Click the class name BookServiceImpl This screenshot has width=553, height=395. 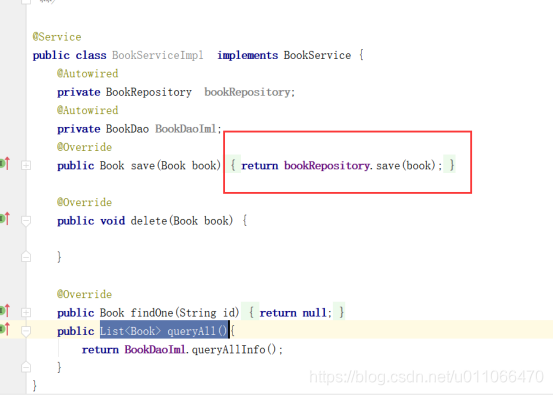pos(158,55)
